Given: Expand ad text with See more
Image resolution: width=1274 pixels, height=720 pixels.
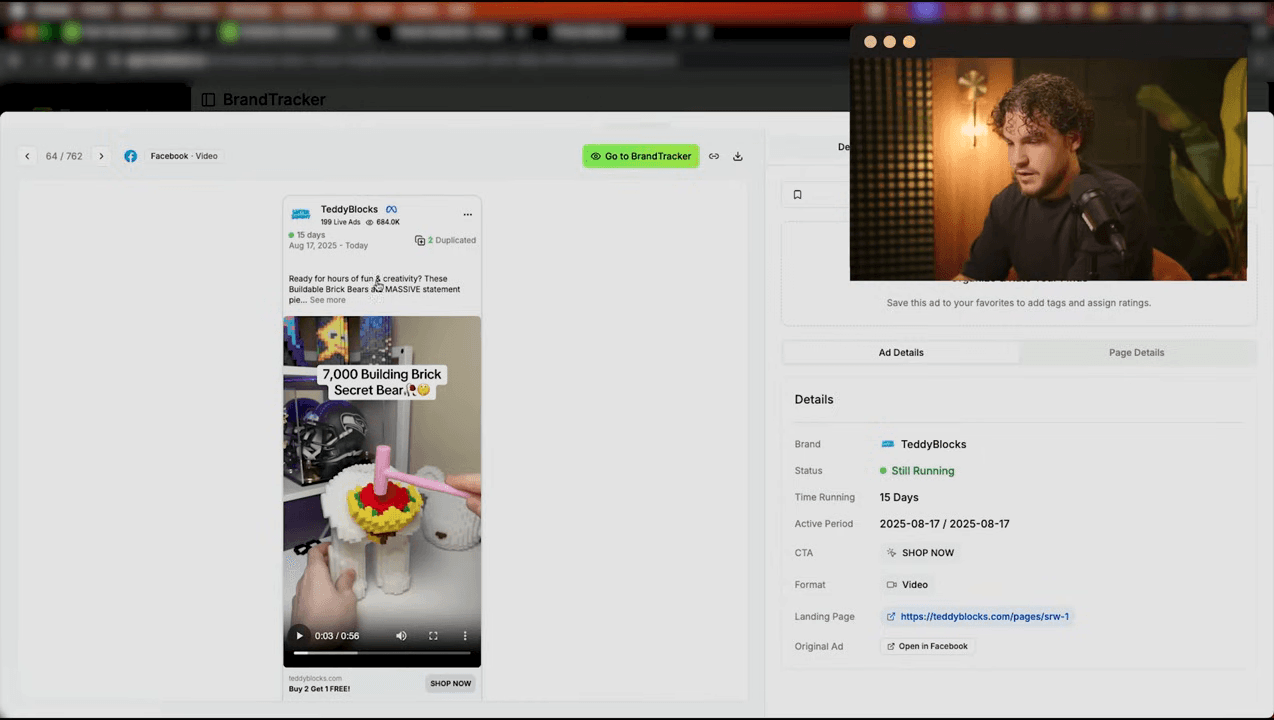Looking at the screenshot, I should tap(327, 300).
